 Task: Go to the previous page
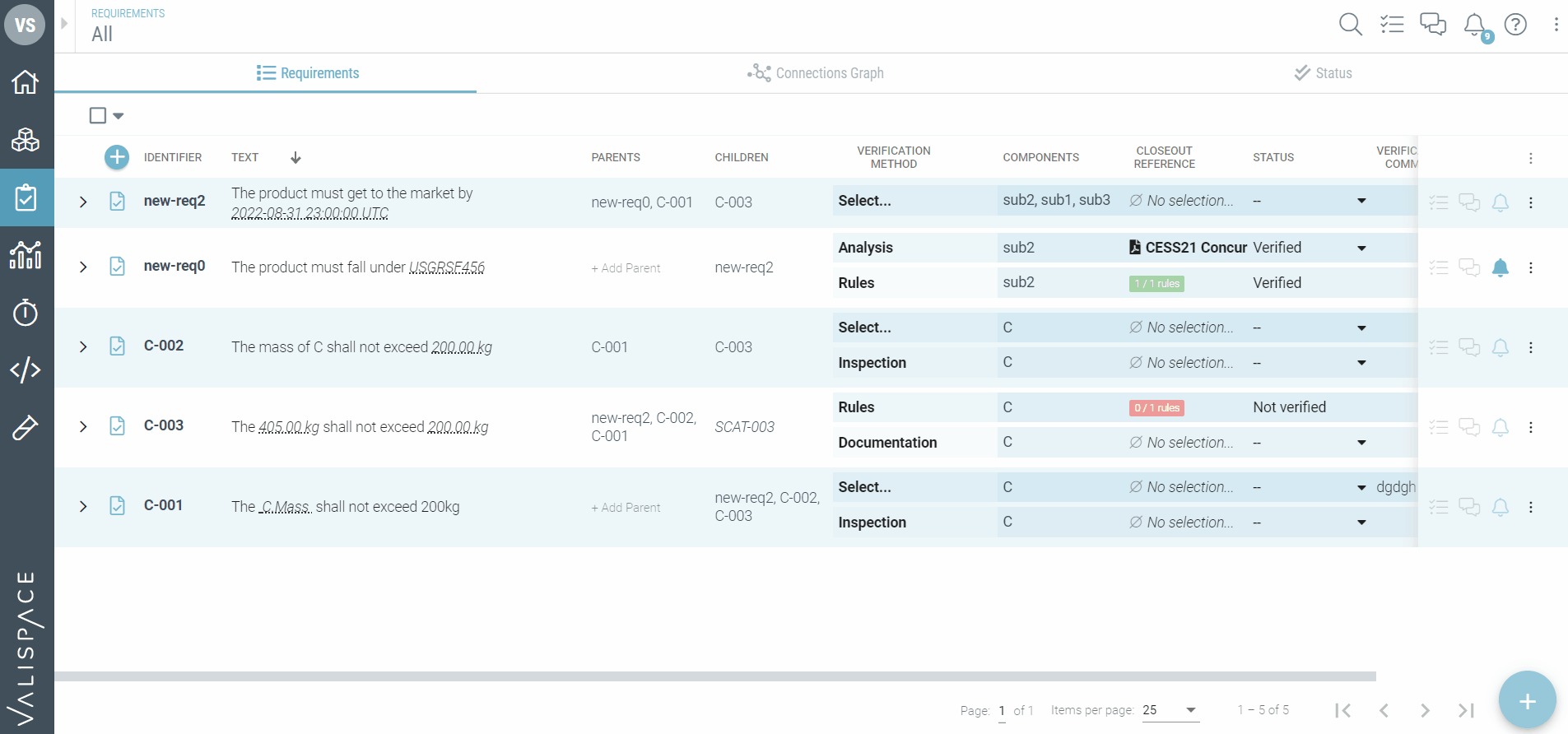tap(1384, 710)
